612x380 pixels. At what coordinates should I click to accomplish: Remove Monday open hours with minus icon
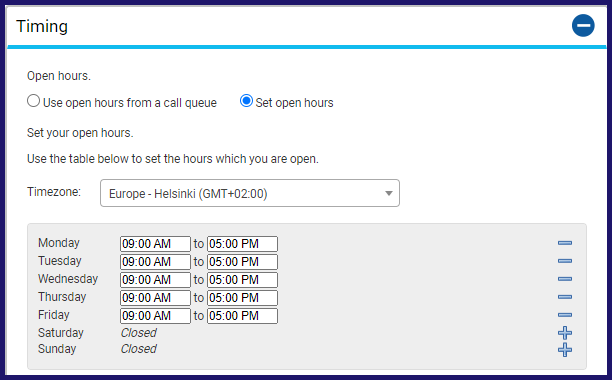click(565, 243)
